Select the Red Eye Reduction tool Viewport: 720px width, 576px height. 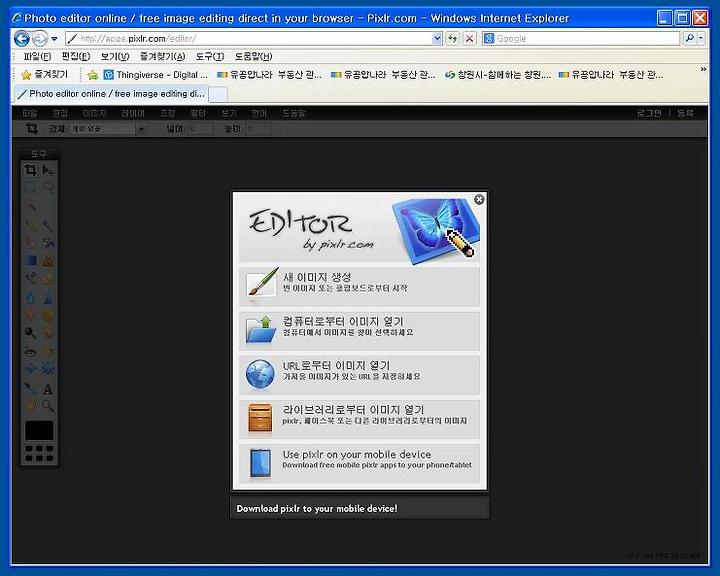point(30,351)
